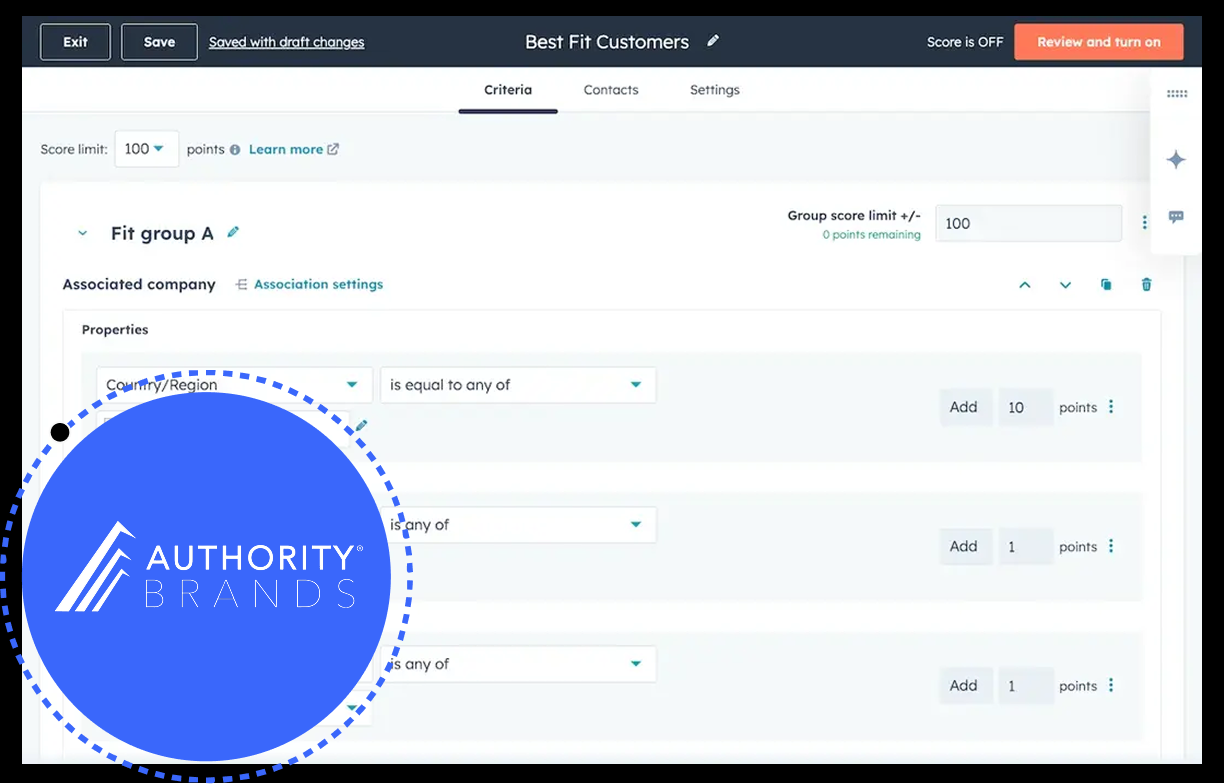Move Associated company section down
Image resolution: width=1224 pixels, height=784 pixels.
click(1065, 285)
